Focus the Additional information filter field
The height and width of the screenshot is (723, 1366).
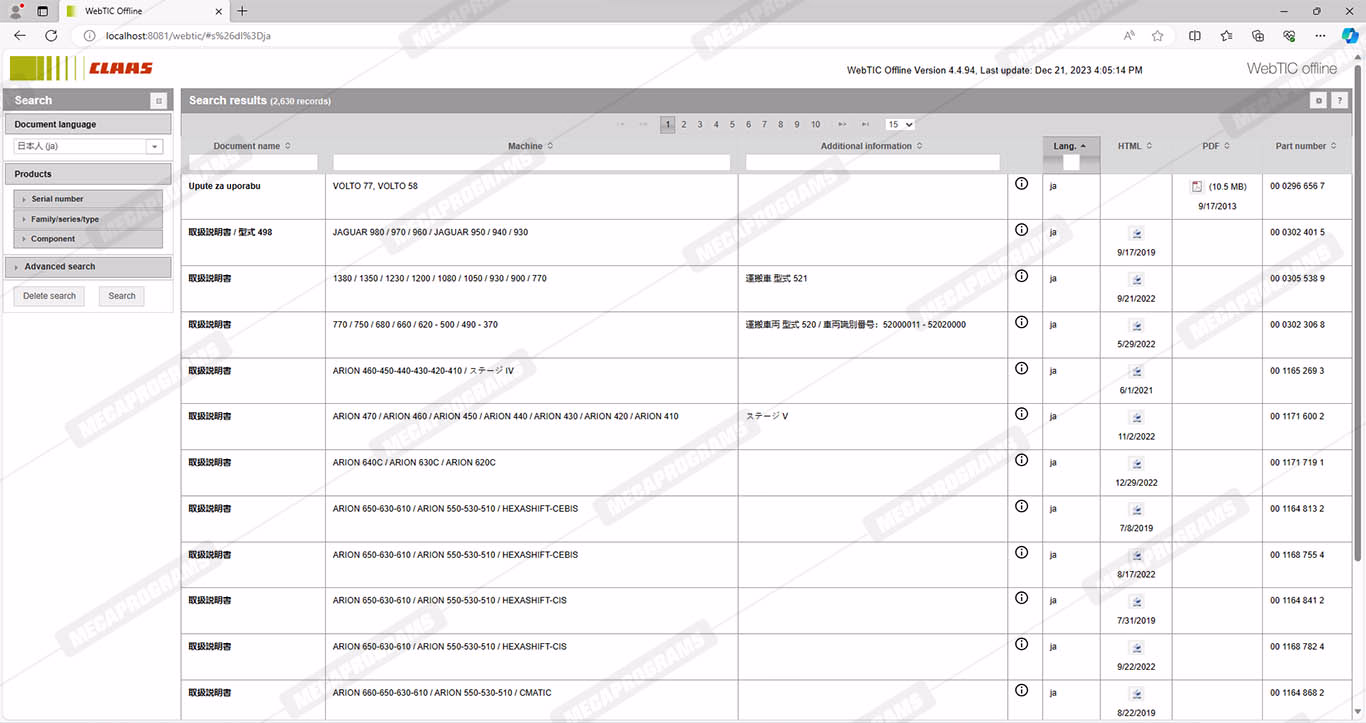(873, 162)
